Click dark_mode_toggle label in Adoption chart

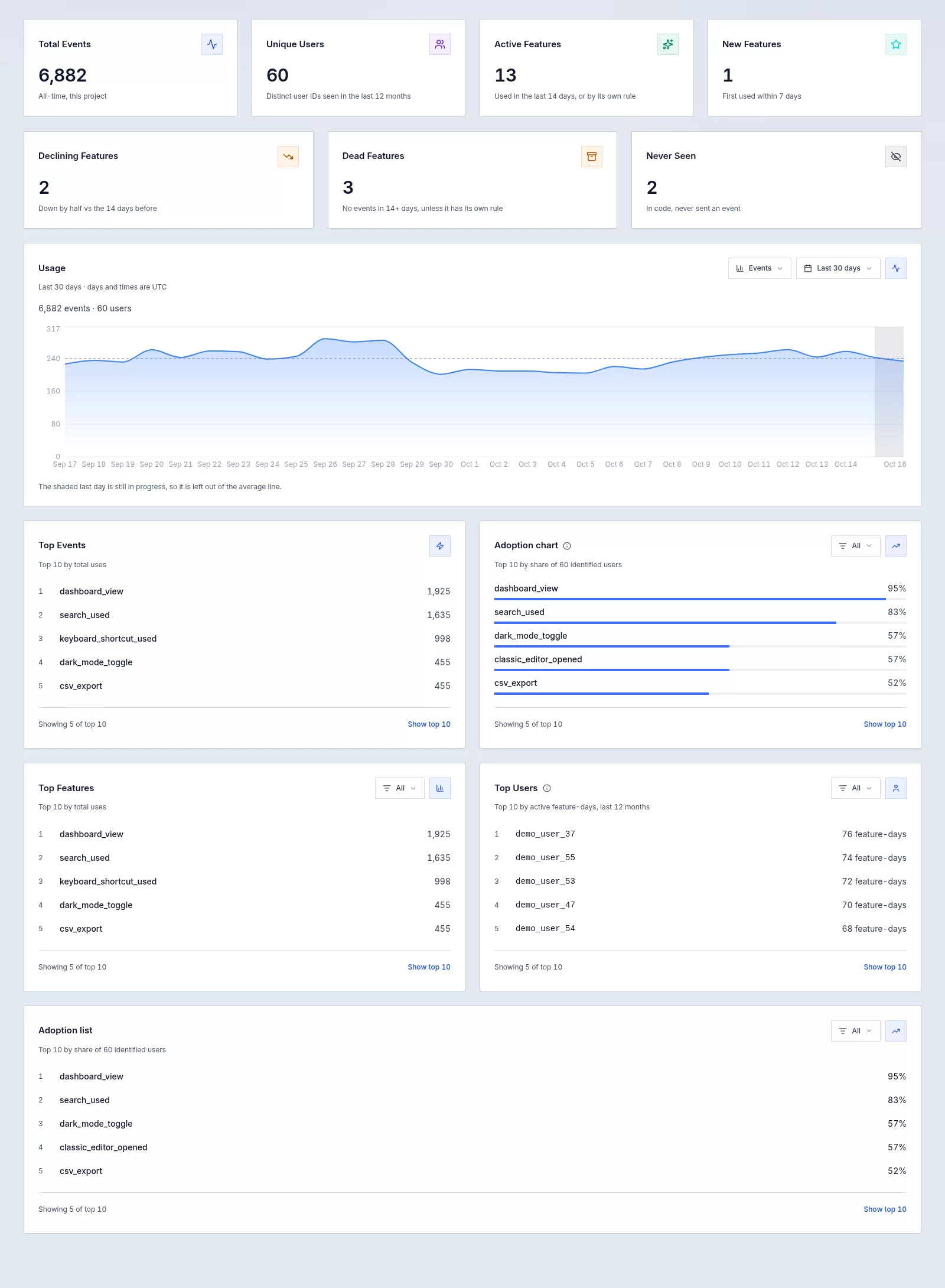click(x=530, y=636)
